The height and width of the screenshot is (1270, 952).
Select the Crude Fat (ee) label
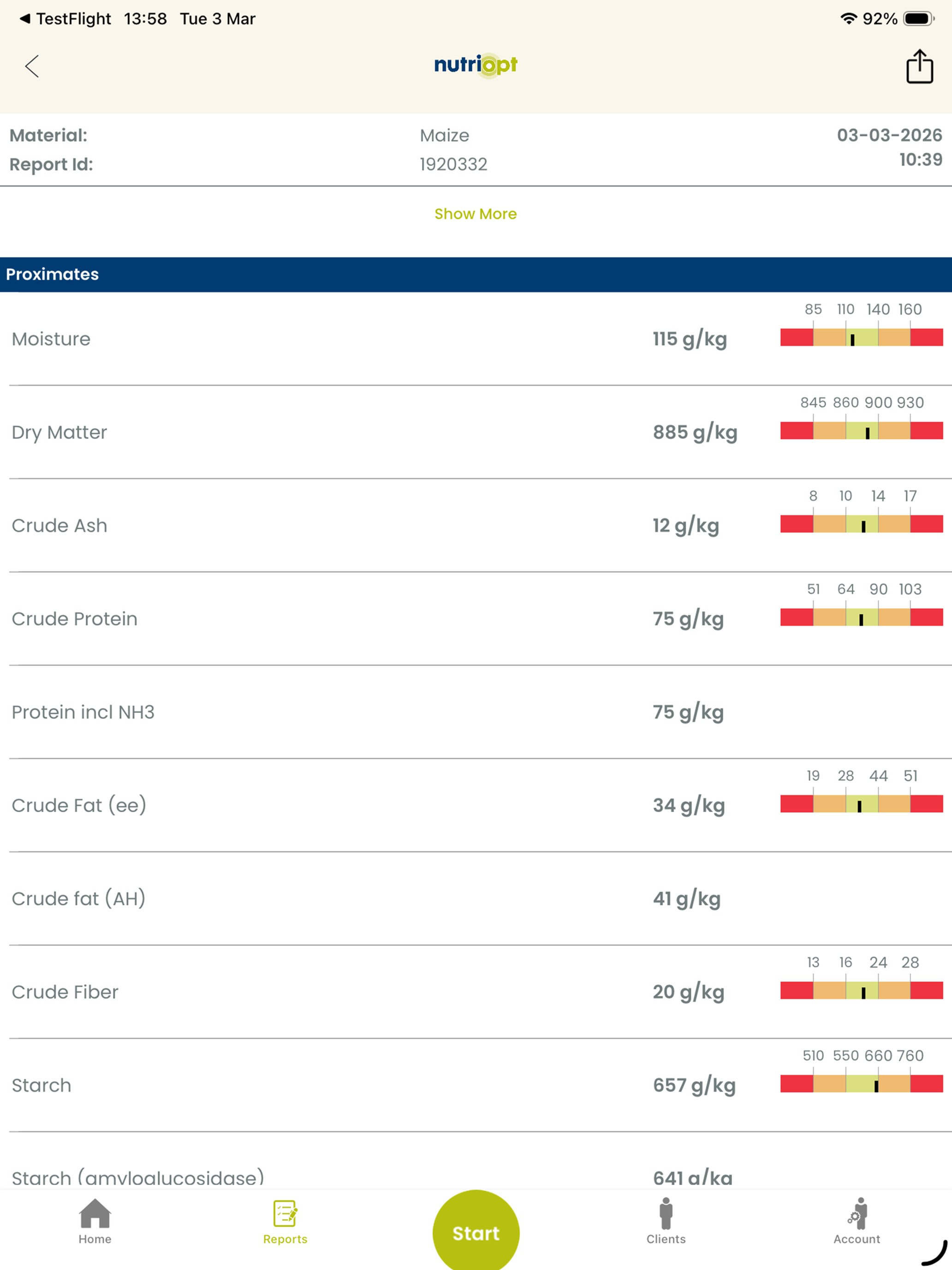pos(79,805)
